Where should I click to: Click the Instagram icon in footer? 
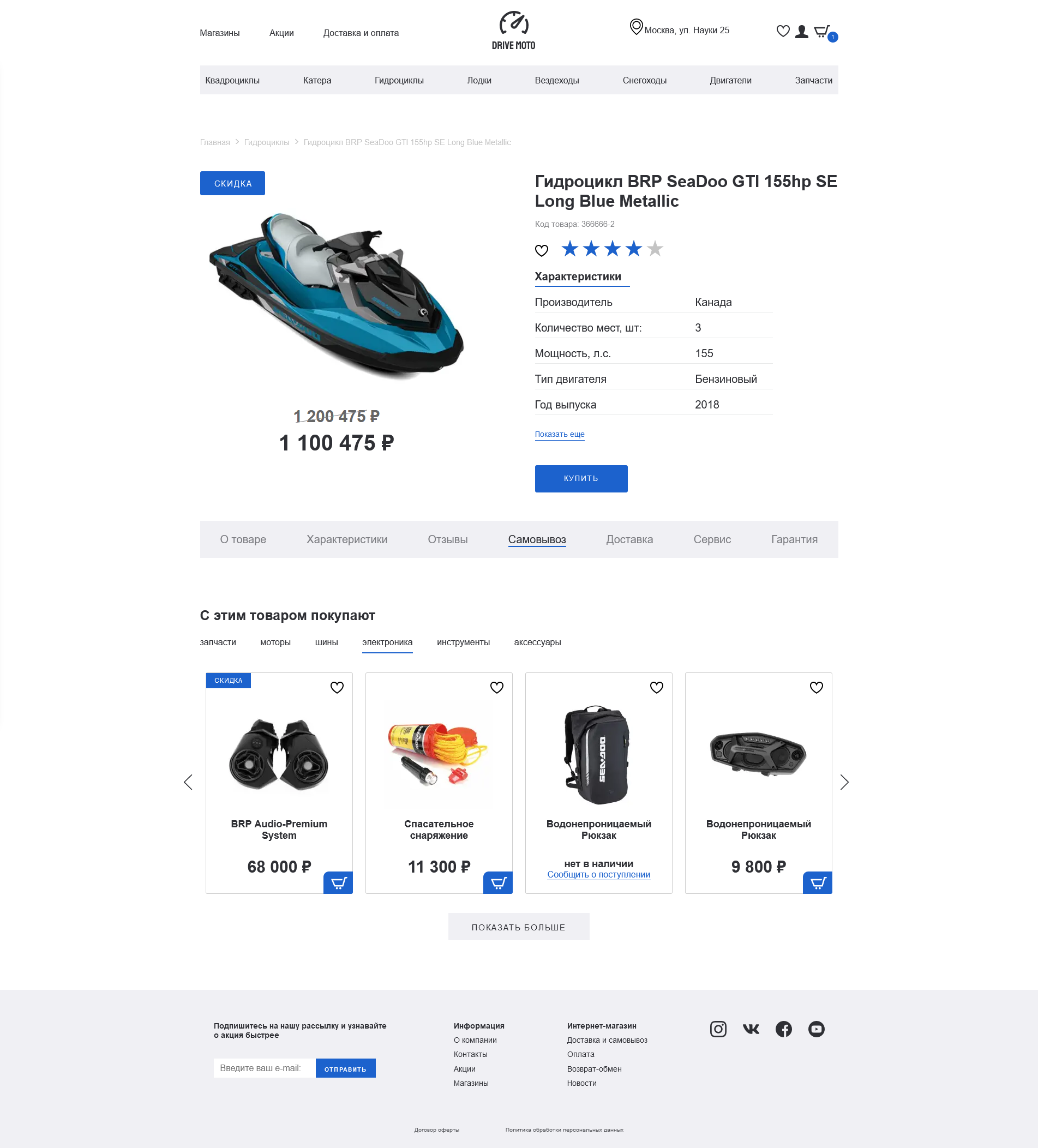718,1029
